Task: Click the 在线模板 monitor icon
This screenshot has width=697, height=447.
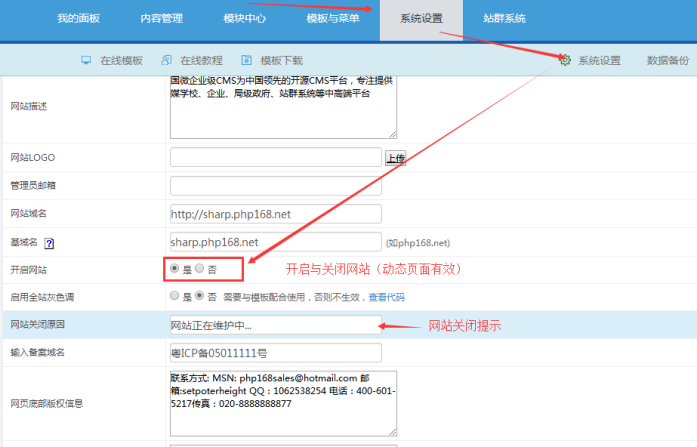Action: point(86,60)
